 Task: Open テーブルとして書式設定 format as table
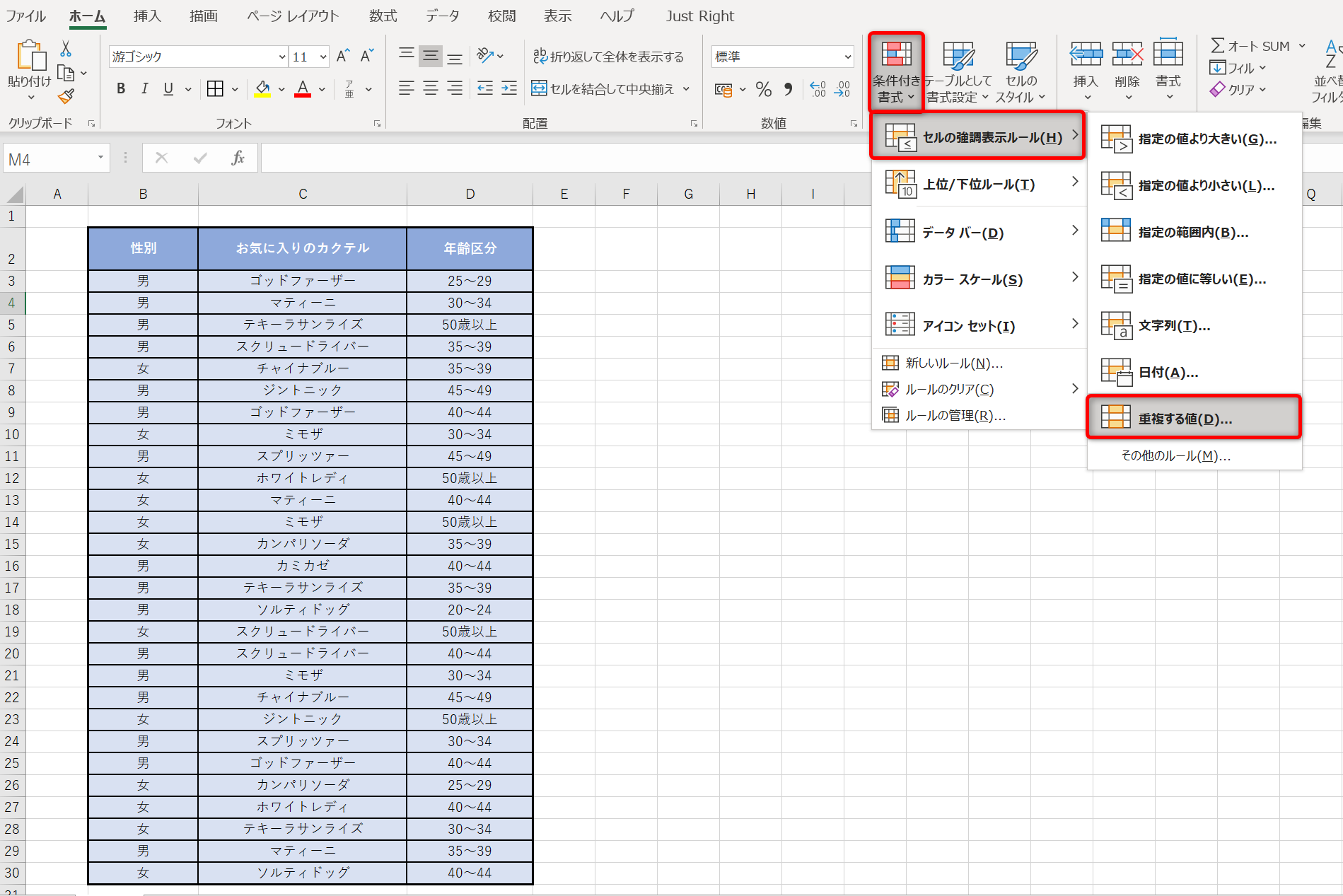coord(958,72)
